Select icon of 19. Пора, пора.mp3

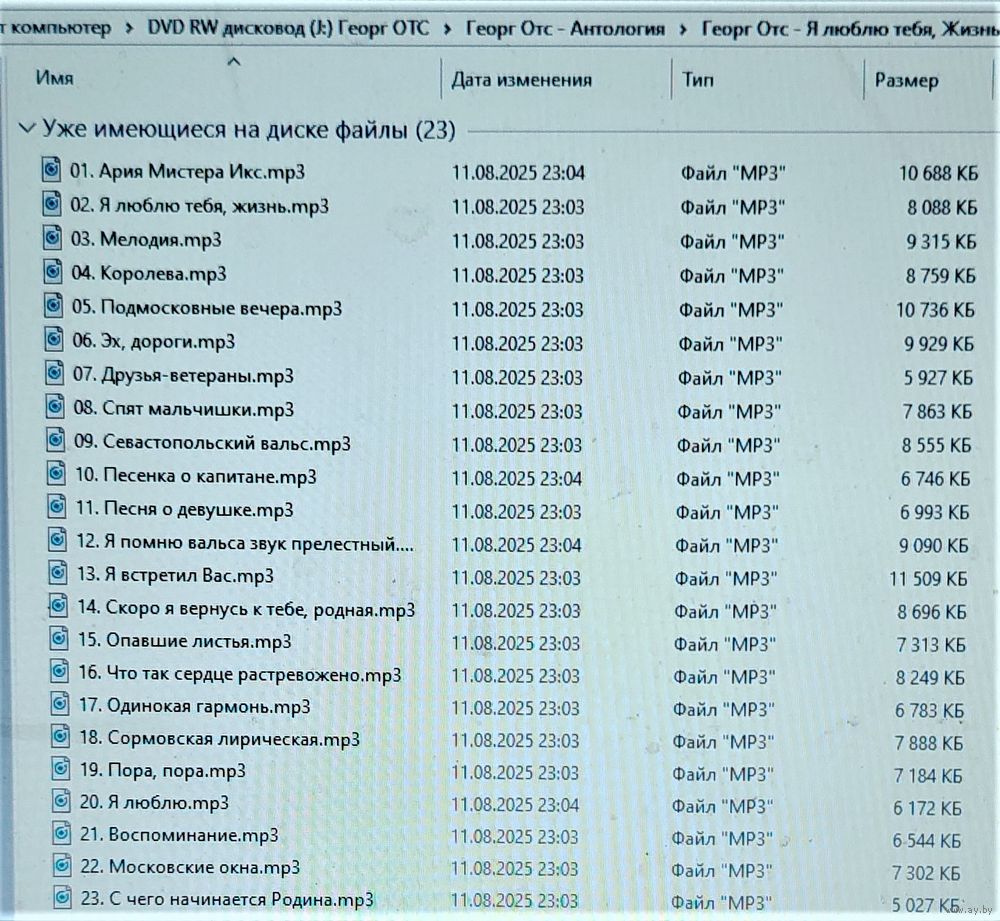click(x=61, y=769)
